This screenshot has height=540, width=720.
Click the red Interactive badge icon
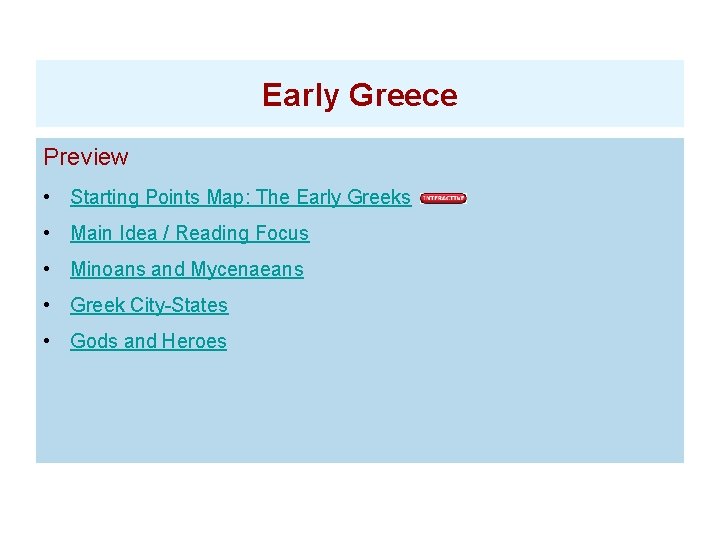(443, 198)
